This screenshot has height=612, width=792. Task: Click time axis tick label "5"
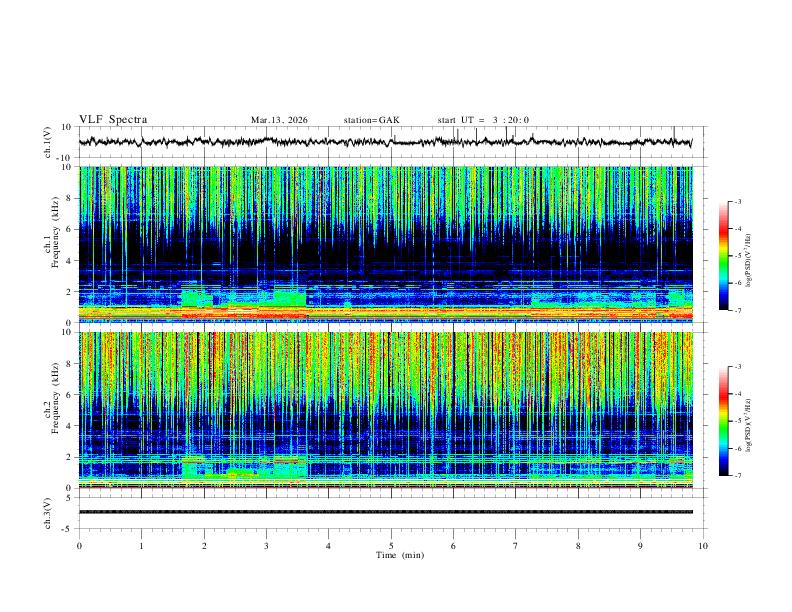coord(391,546)
